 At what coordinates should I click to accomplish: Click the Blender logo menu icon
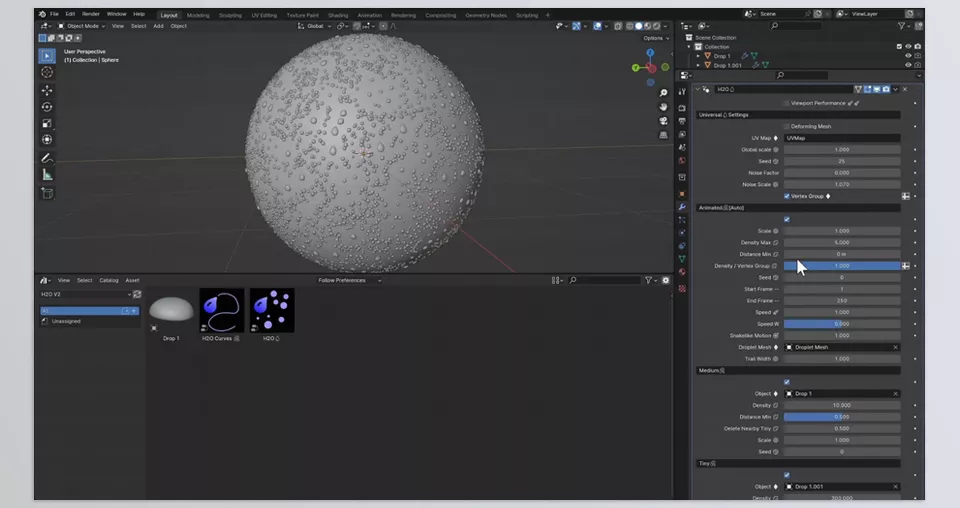(42, 14)
